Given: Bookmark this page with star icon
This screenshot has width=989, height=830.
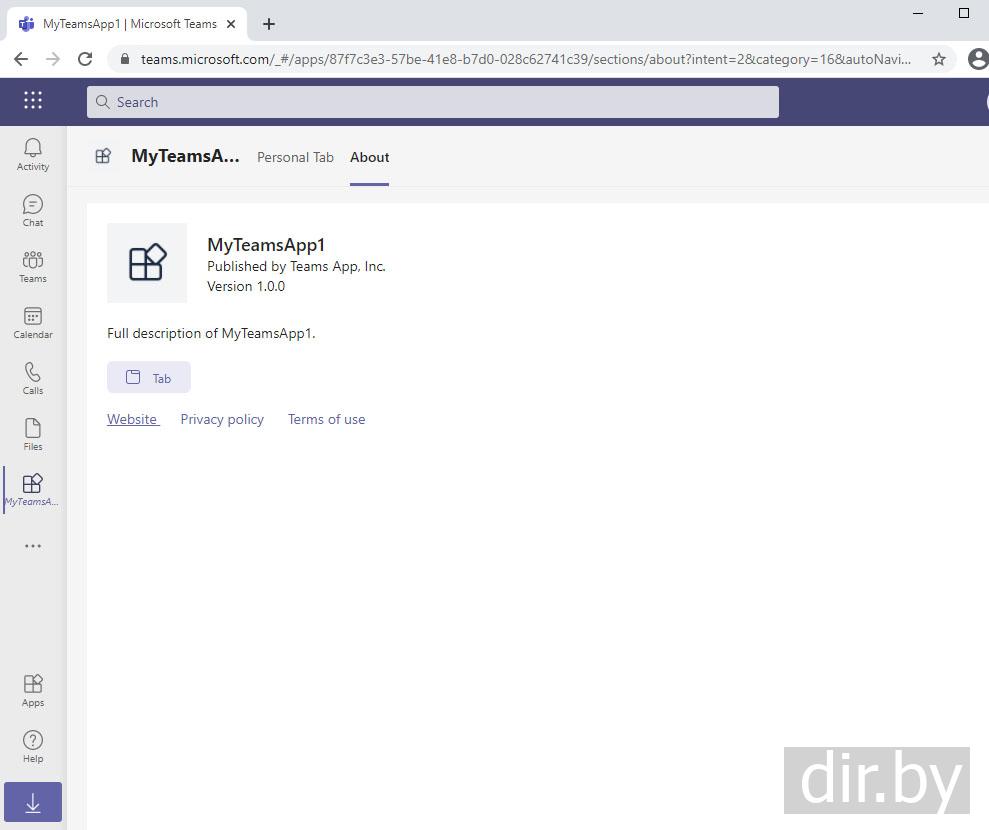Looking at the screenshot, I should coord(938,59).
